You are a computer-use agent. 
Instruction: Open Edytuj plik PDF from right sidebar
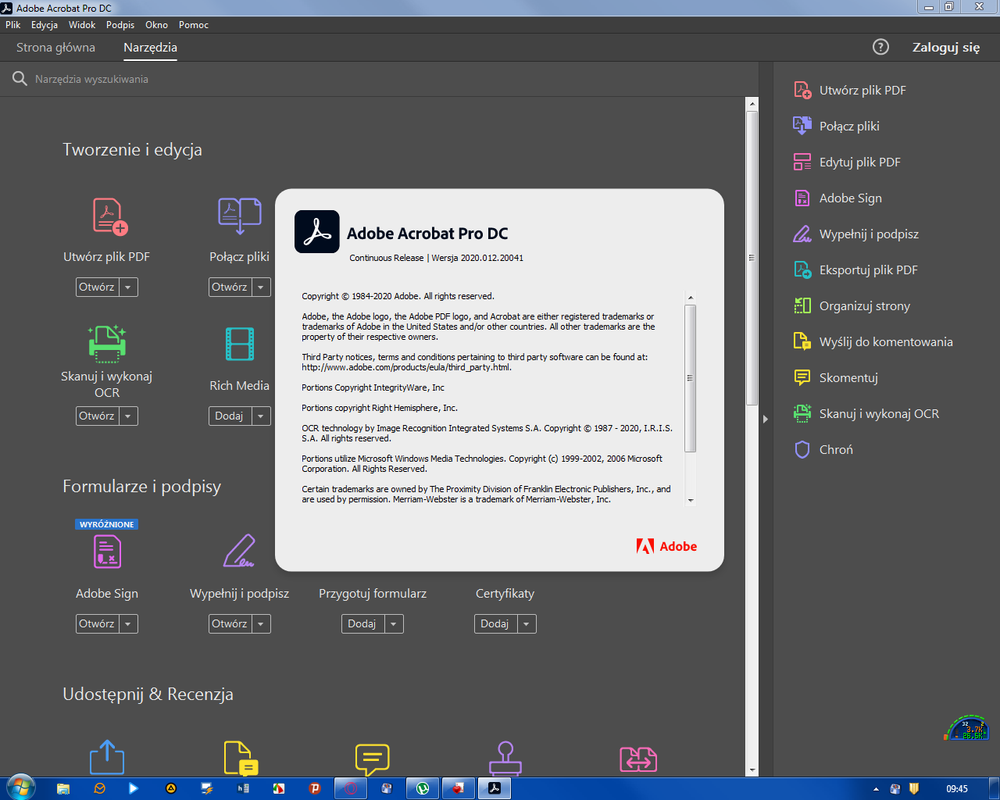coord(848,162)
